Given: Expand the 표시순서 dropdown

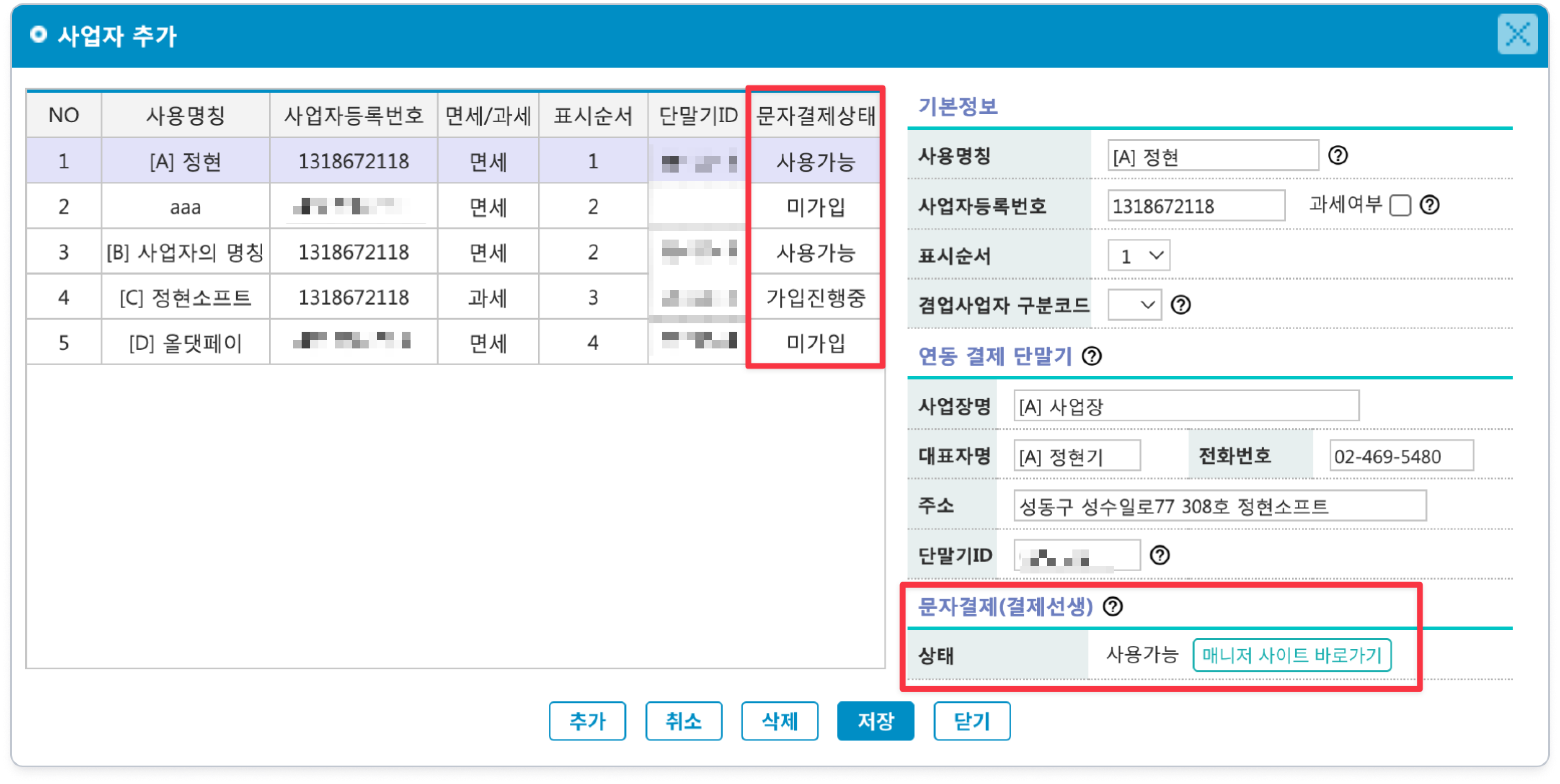Looking at the screenshot, I should (x=1139, y=255).
